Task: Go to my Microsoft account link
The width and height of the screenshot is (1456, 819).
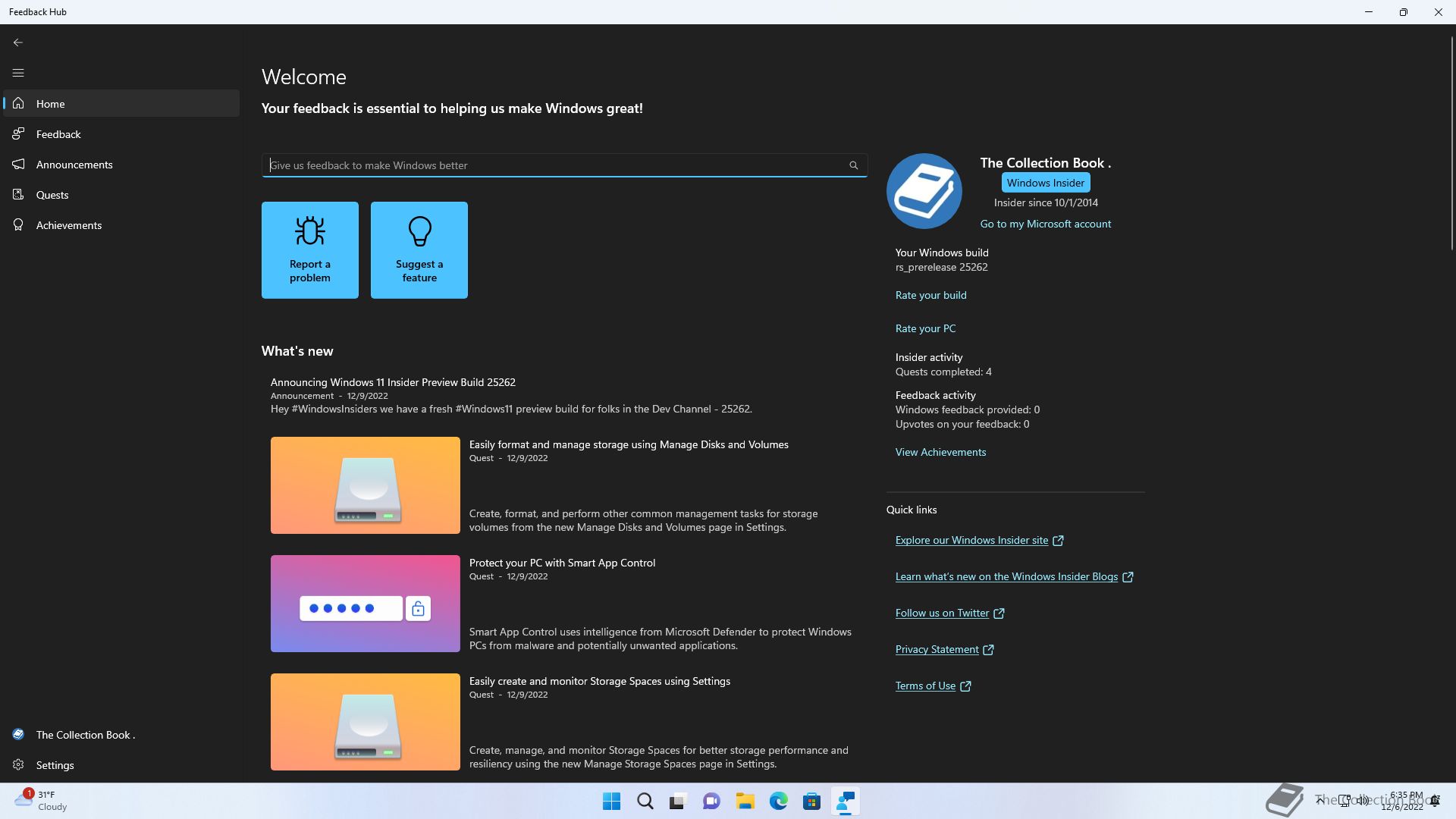Action: click(x=1046, y=224)
